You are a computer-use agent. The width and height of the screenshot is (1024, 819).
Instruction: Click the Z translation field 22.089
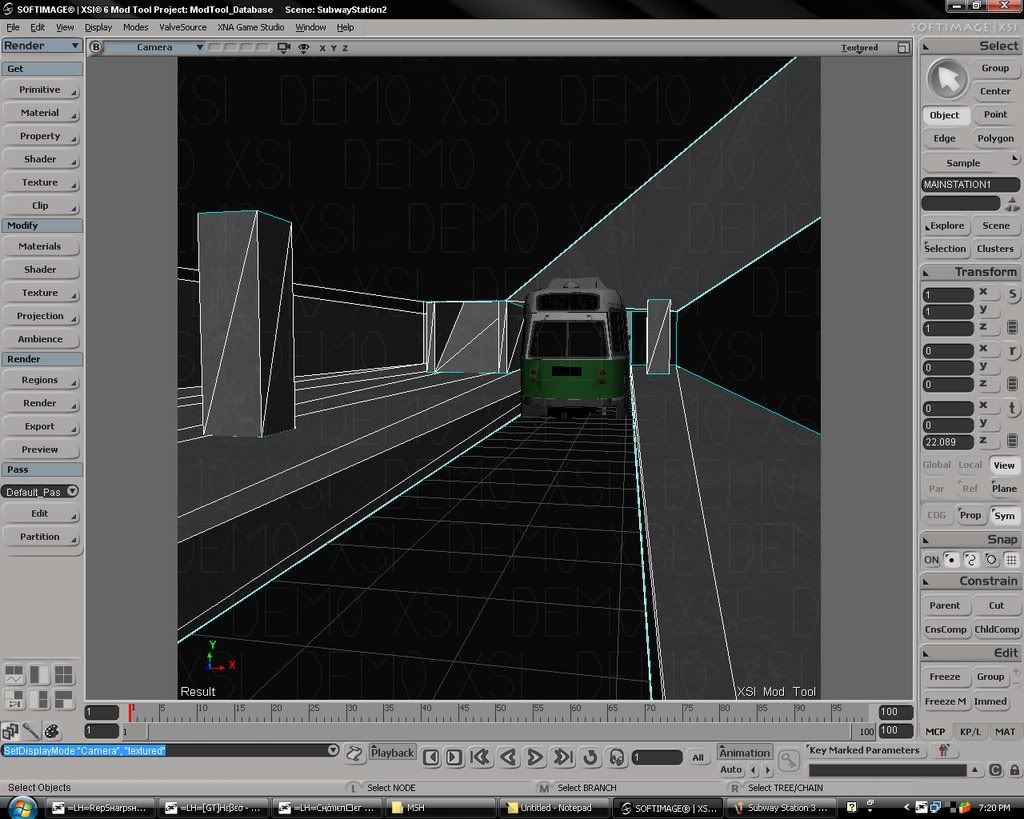click(x=948, y=442)
